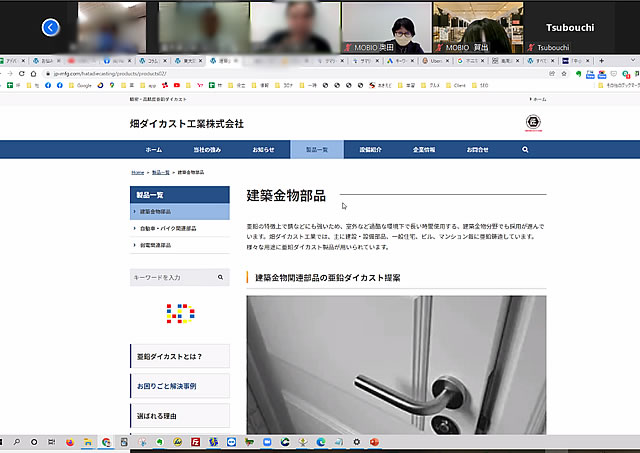Click the browser address bar URL
Screen dimensions: 640x453
click(x=110, y=73)
